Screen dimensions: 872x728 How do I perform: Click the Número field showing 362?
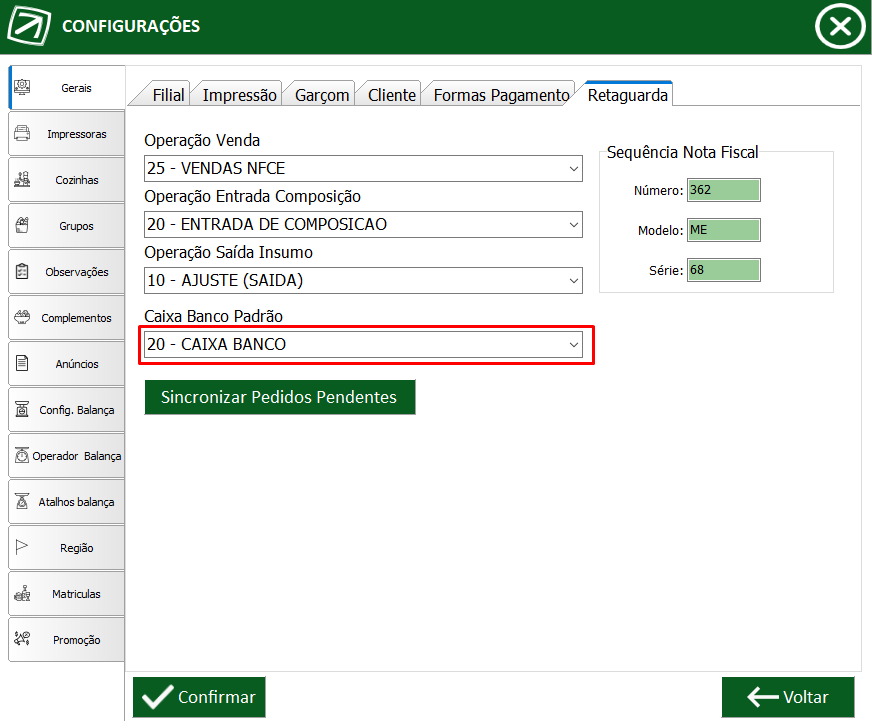[724, 190]
